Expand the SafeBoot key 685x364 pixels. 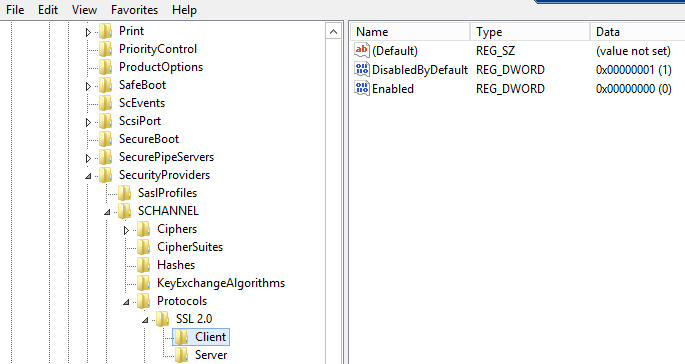tap(88, 86)
